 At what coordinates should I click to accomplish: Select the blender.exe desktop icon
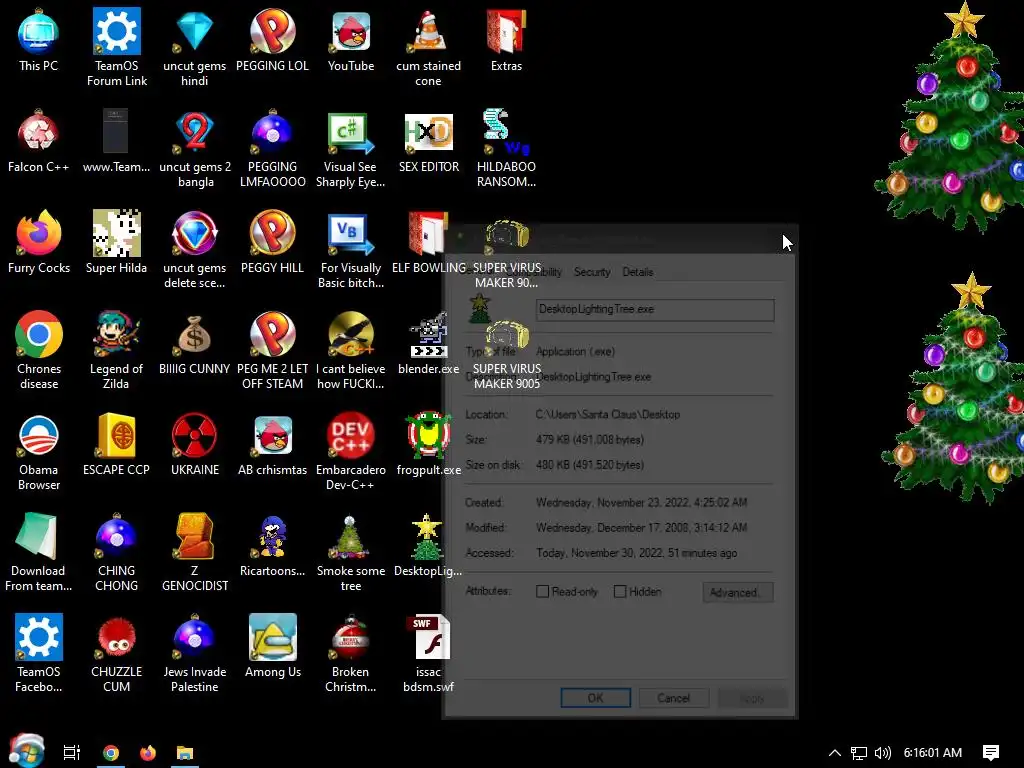coord(428,334)
